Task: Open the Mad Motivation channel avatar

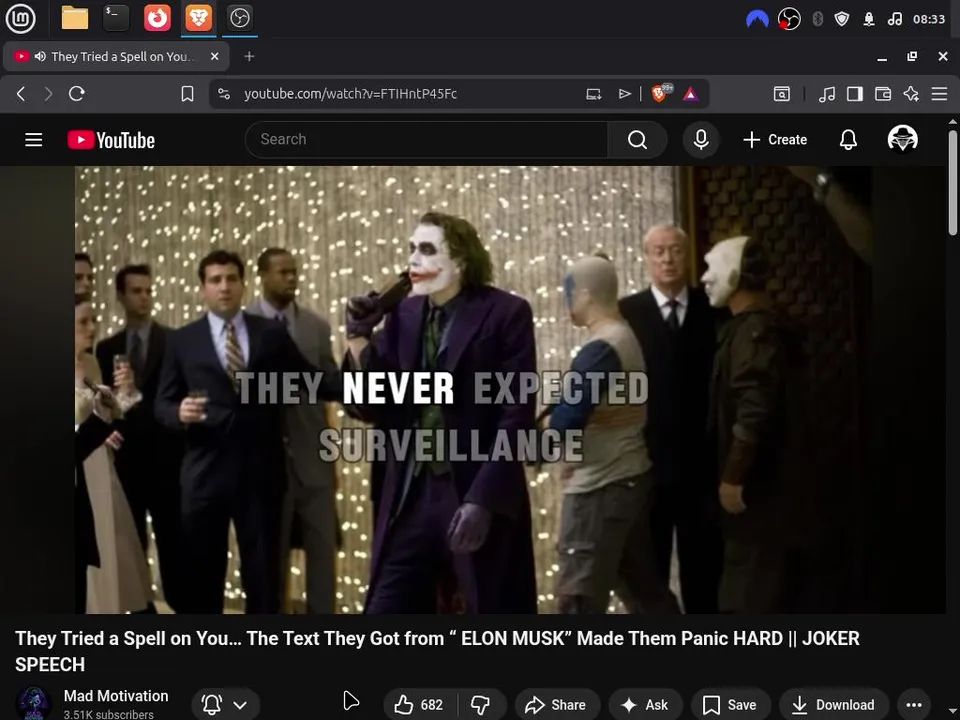Action: click(x=34, y=703)
